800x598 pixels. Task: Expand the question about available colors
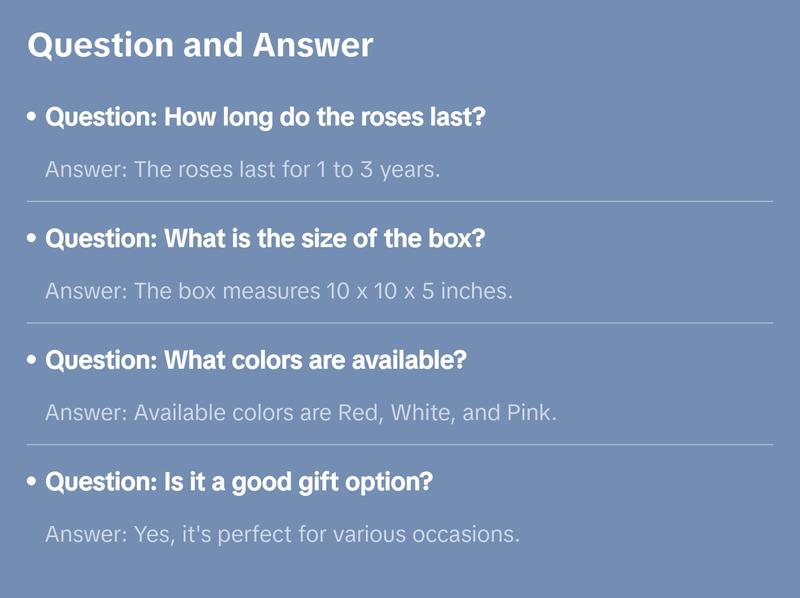[256, 360]
